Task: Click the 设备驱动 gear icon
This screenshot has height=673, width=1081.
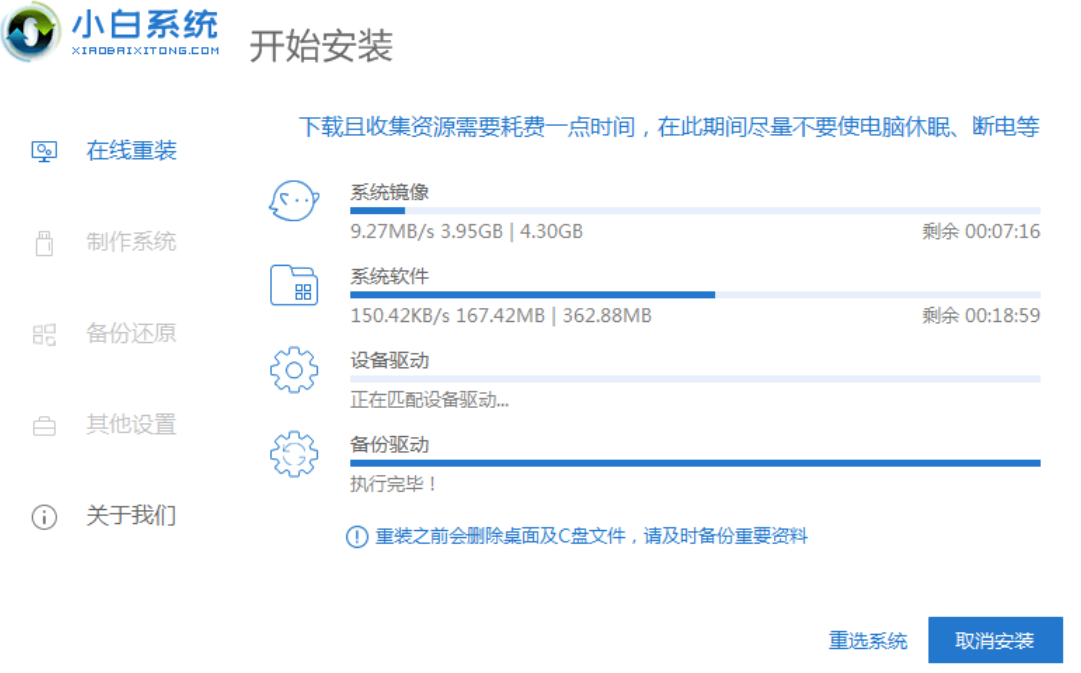Action: coord(294,370)
